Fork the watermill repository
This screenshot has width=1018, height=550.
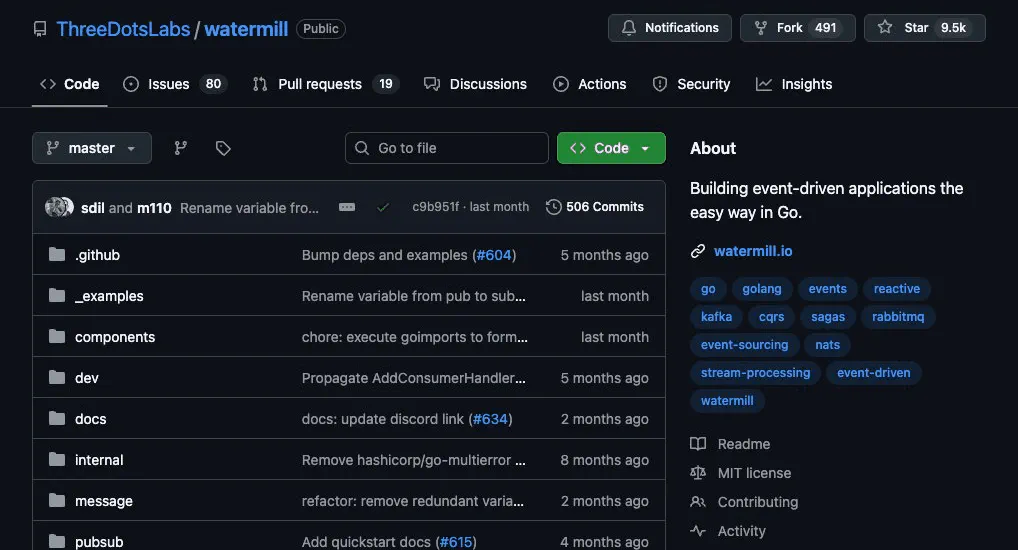(x=796, y=28)
